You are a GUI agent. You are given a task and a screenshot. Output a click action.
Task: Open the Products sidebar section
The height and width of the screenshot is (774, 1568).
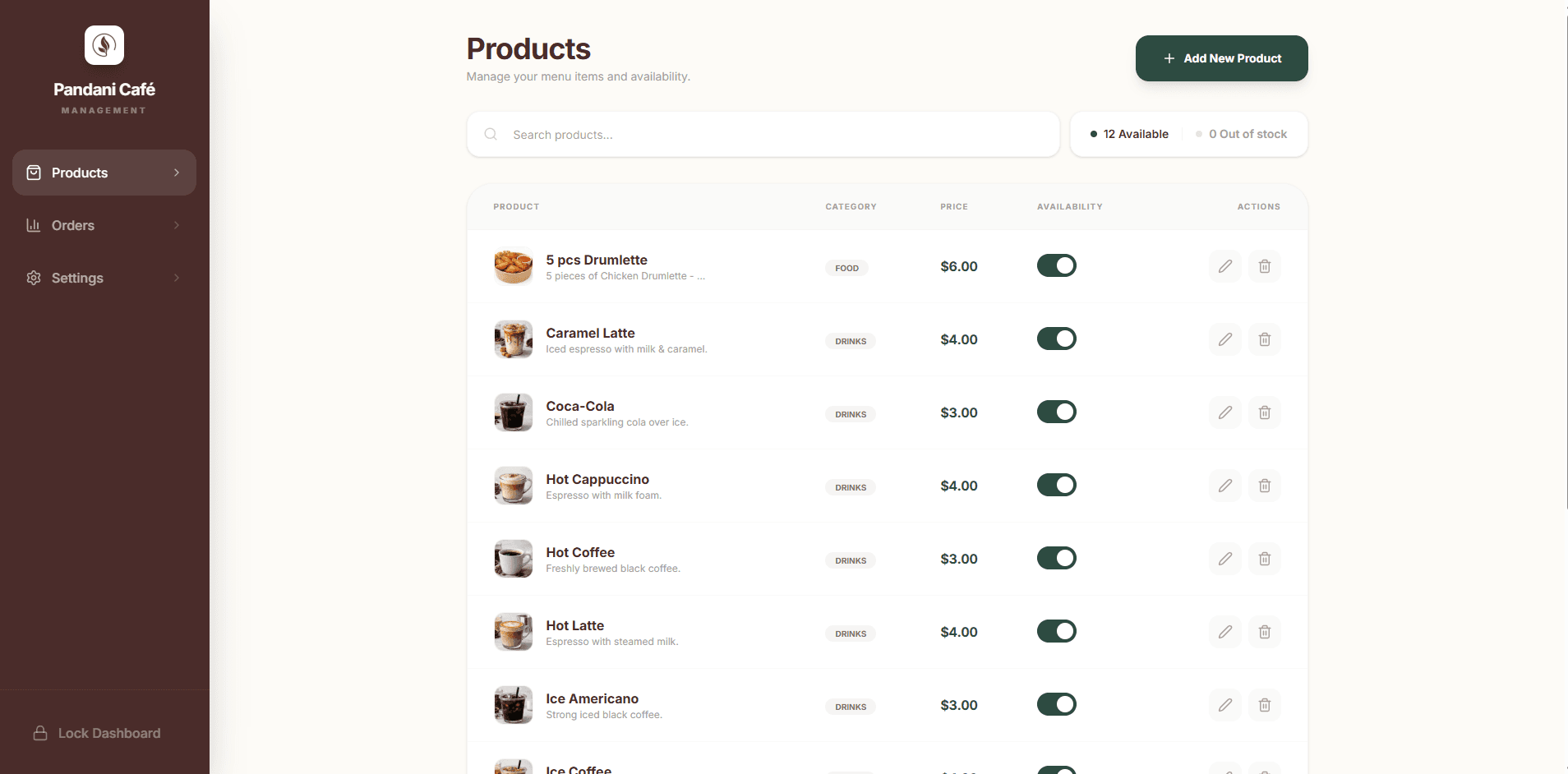coord(104,173)
